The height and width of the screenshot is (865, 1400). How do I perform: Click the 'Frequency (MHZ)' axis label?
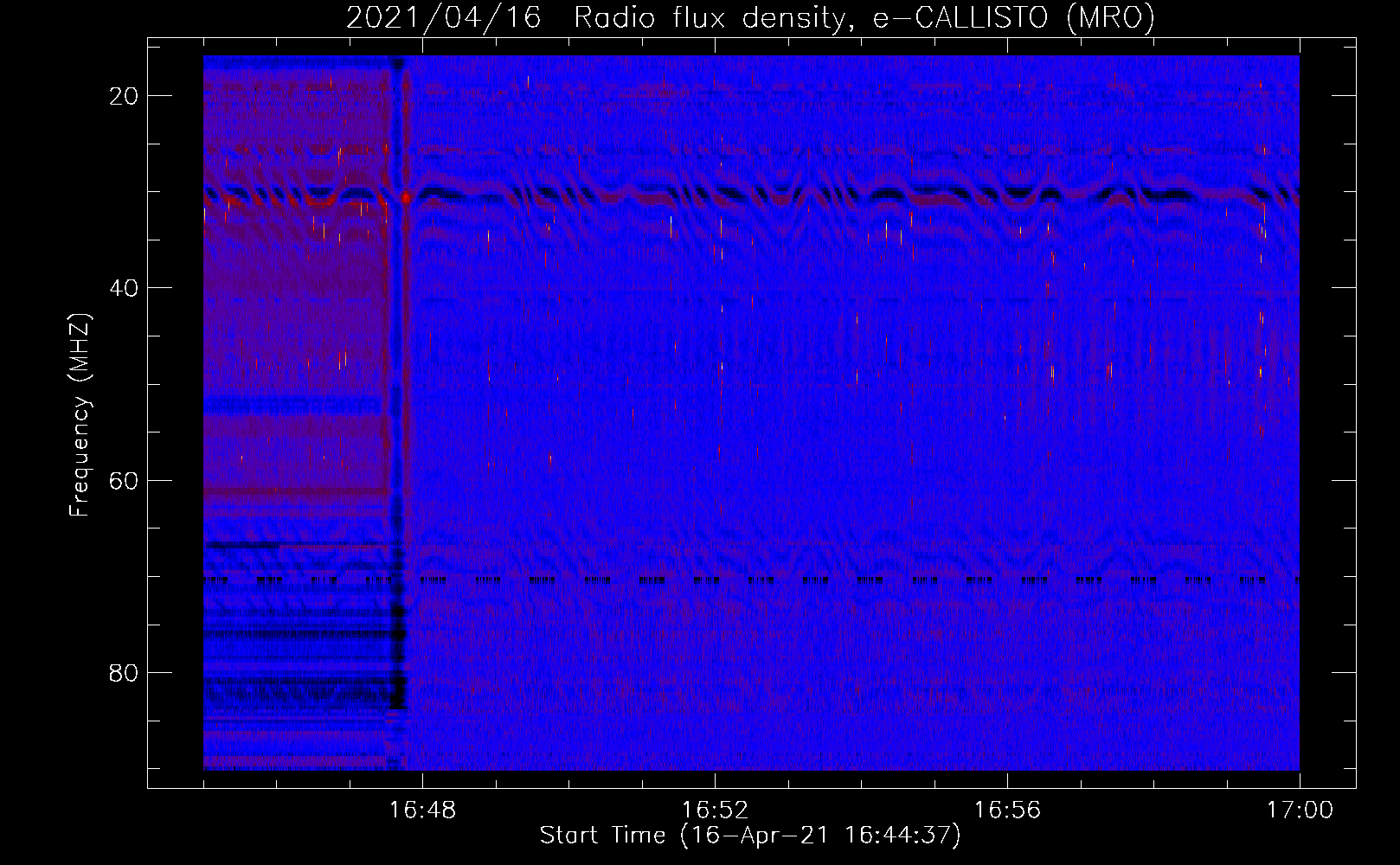click(80, 415)
